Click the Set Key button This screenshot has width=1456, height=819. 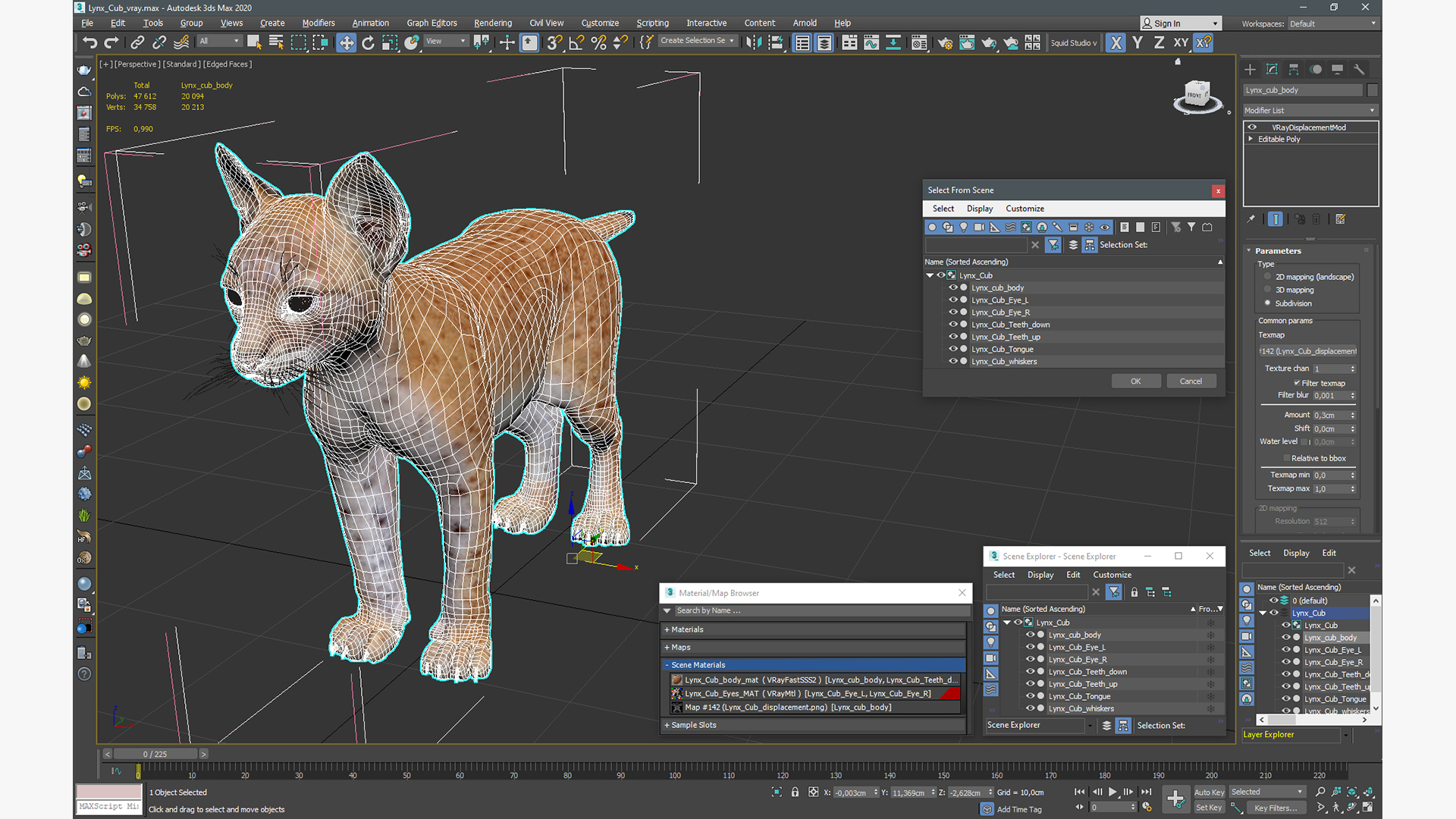pos(1209,808)
